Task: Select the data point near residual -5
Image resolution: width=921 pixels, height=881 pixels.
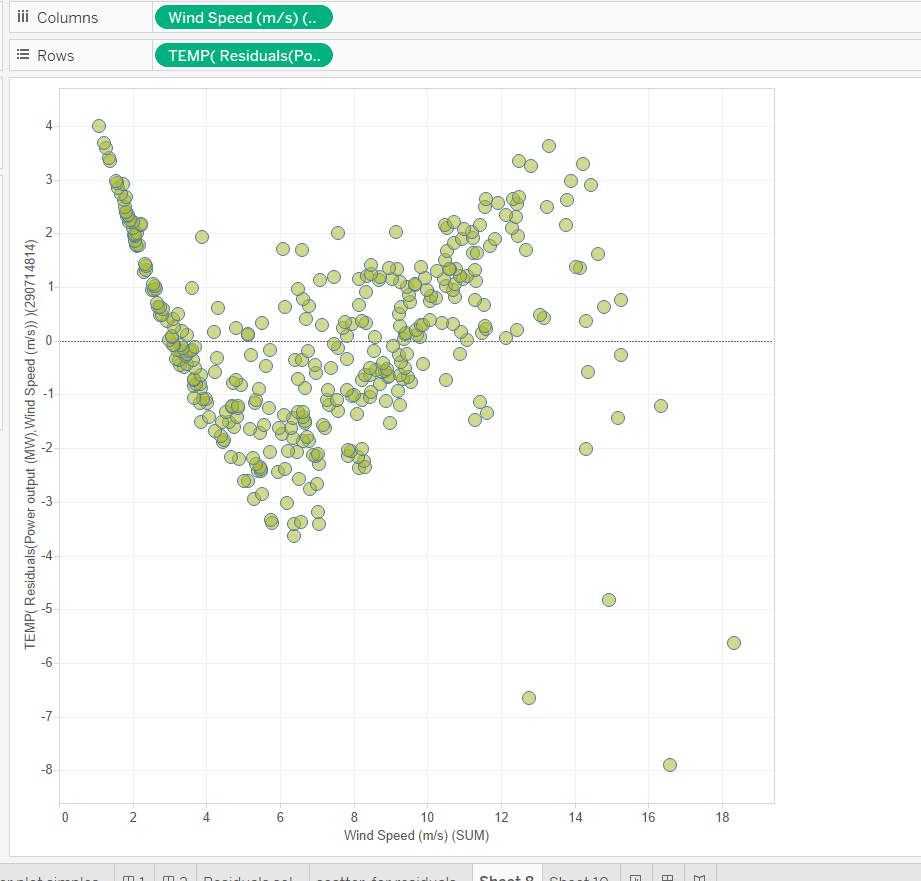Action: 609,600
